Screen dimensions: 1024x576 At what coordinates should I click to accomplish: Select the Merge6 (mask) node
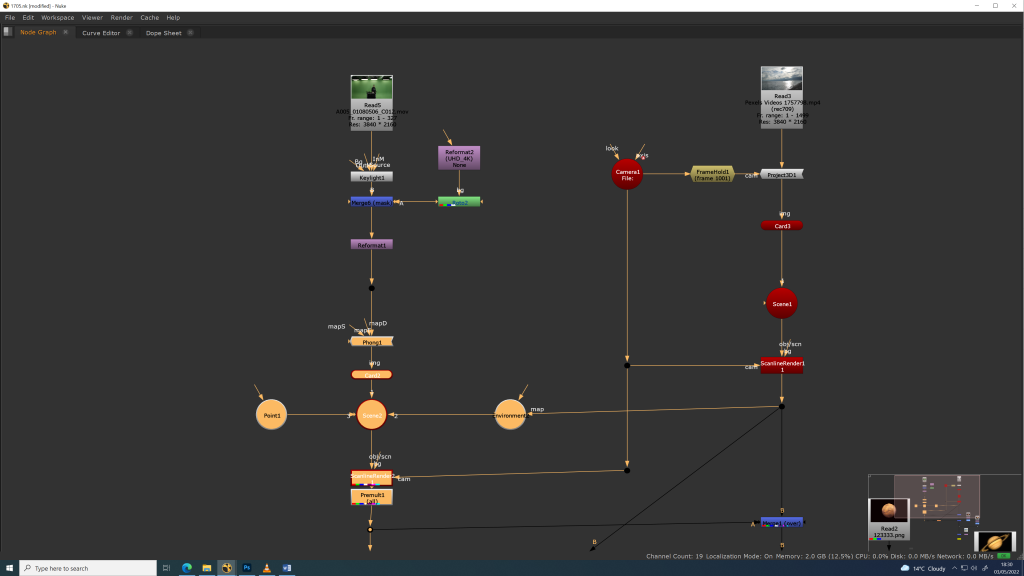click(x=372, y=202)
